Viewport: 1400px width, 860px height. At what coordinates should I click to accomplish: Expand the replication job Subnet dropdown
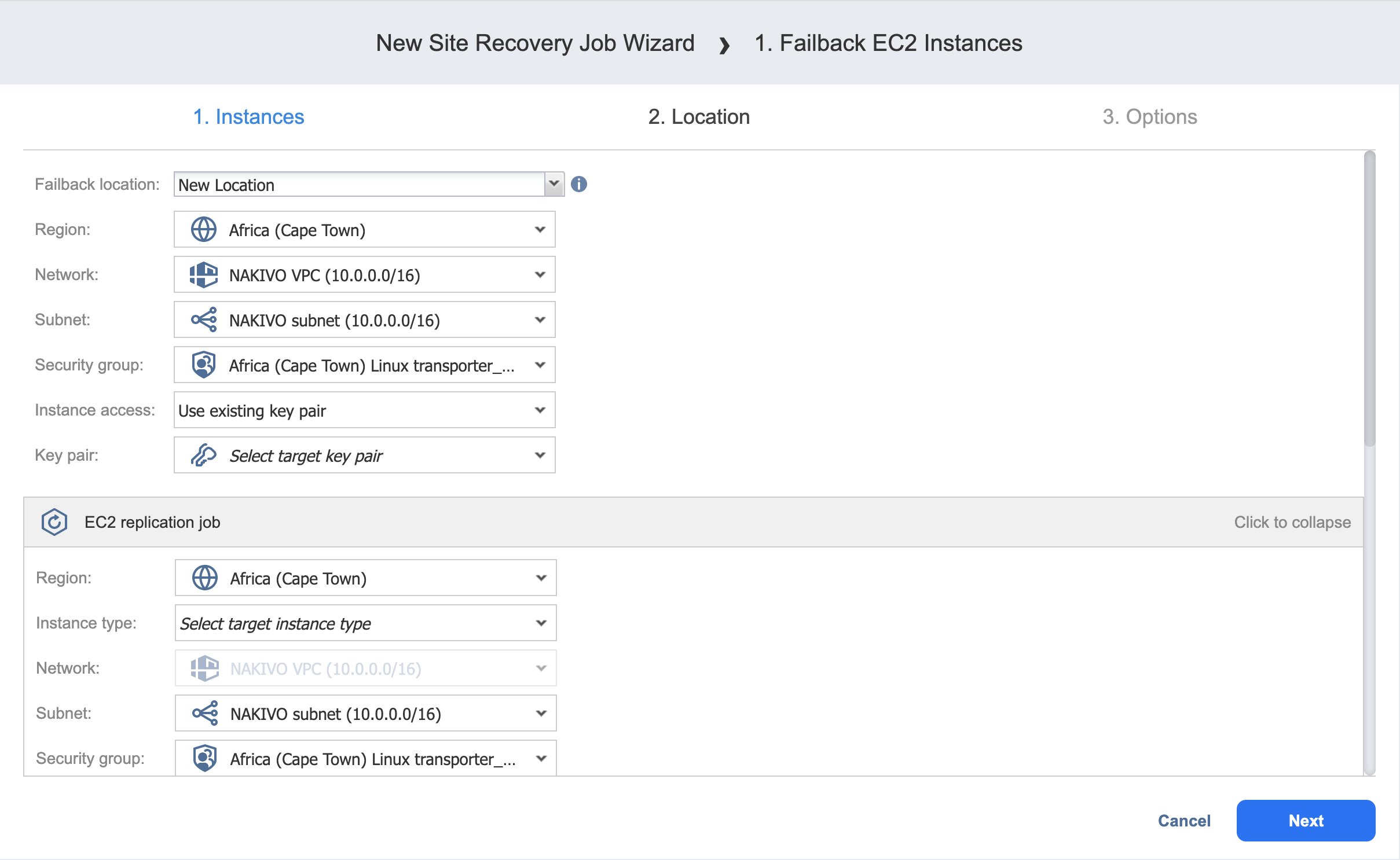[541, 714]
